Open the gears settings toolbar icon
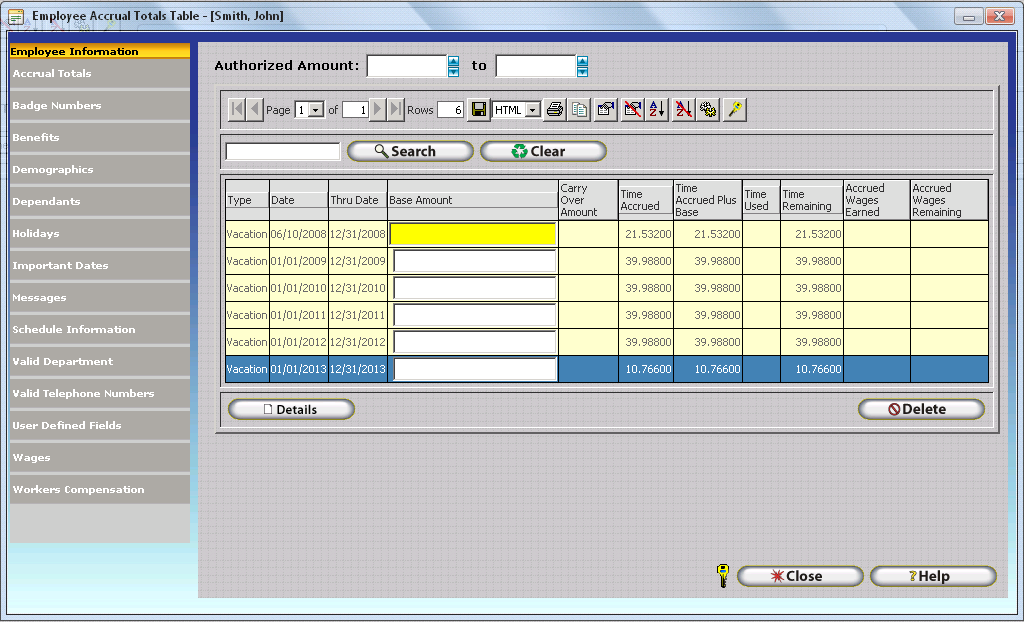Screen dimensions: 1024x622 coord(709,110)
